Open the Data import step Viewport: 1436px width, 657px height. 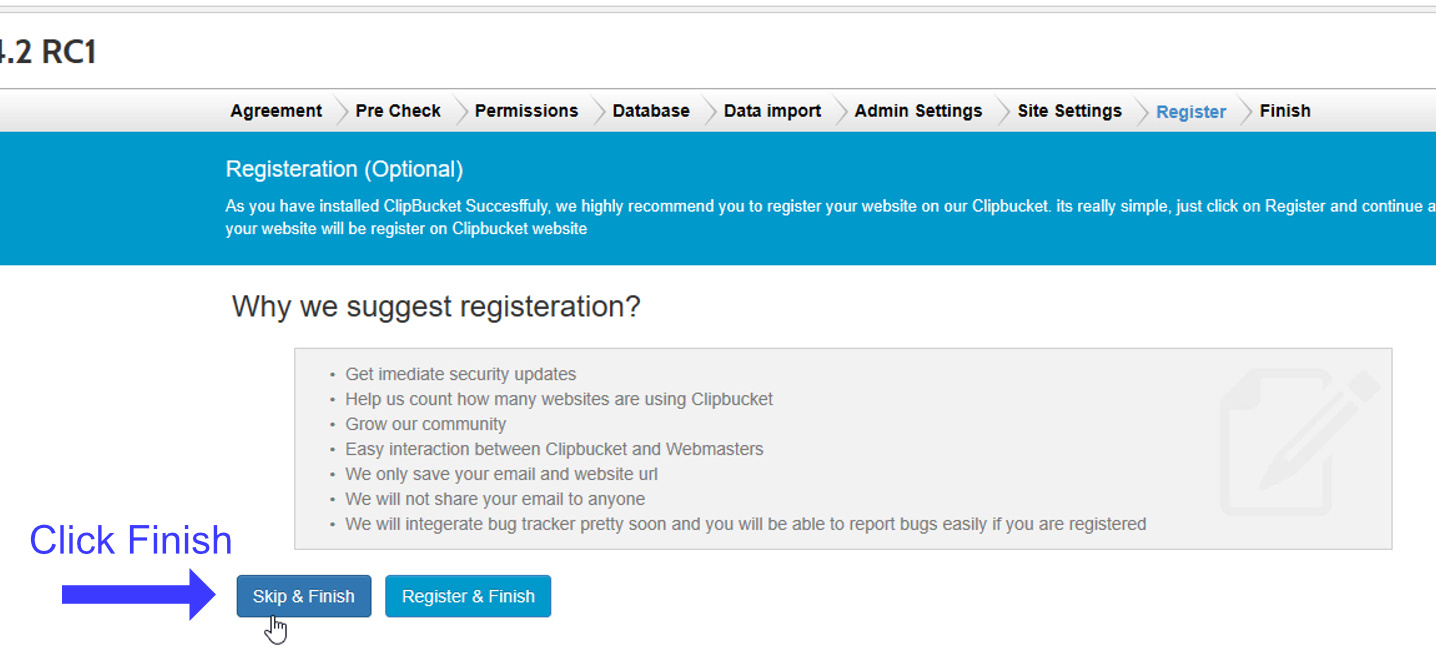pos(772,111)
